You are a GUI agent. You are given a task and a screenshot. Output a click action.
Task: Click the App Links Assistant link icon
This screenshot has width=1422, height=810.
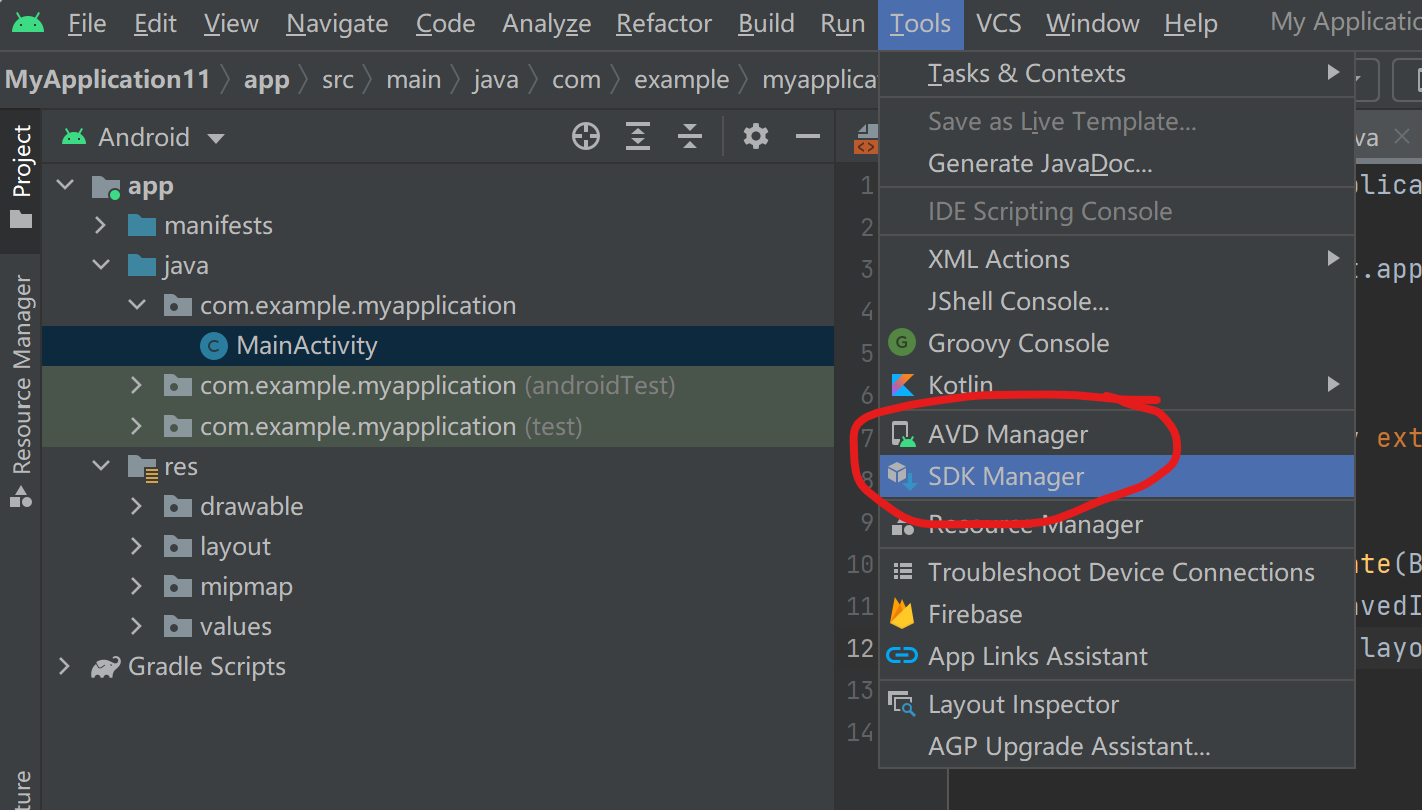pos(902,656)
